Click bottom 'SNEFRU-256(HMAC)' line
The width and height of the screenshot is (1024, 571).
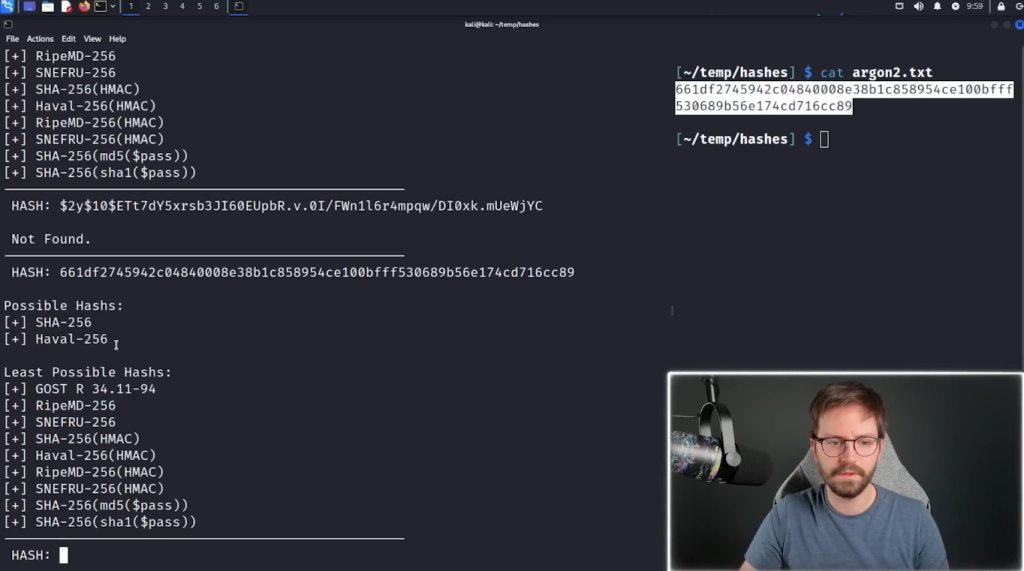tap(84, 489)
